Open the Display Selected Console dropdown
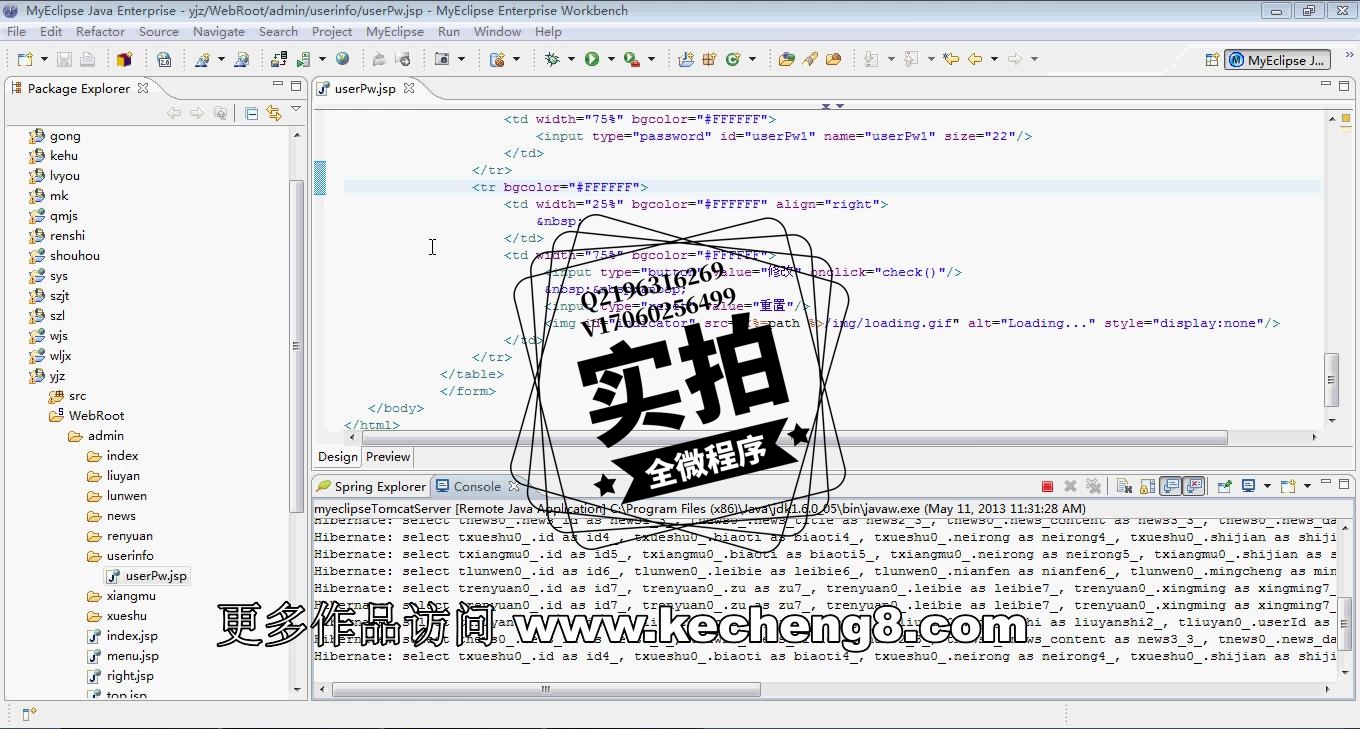1360x729 pixels. point(1266,486)
